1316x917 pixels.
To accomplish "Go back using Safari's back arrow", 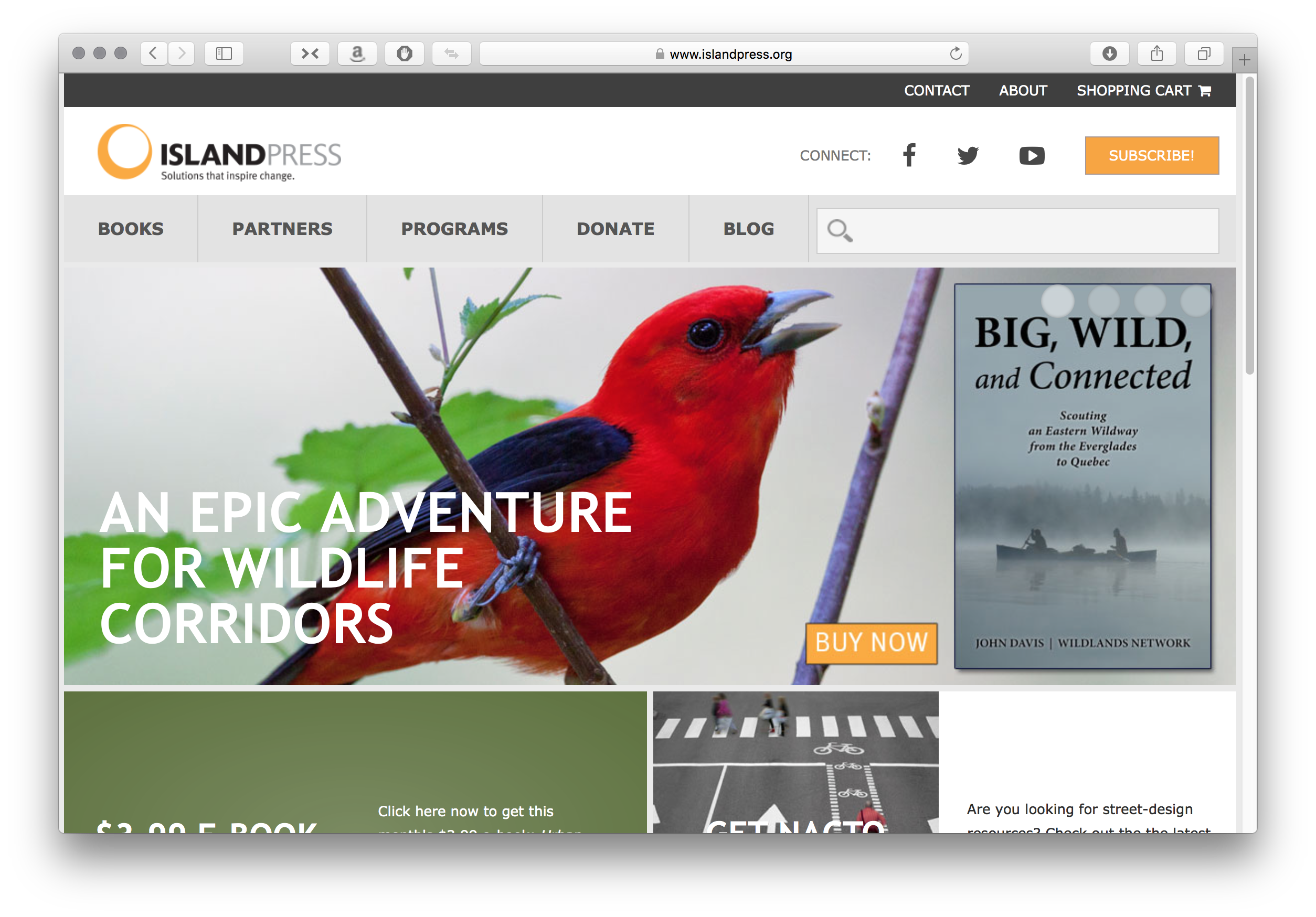I will [153, 54].
